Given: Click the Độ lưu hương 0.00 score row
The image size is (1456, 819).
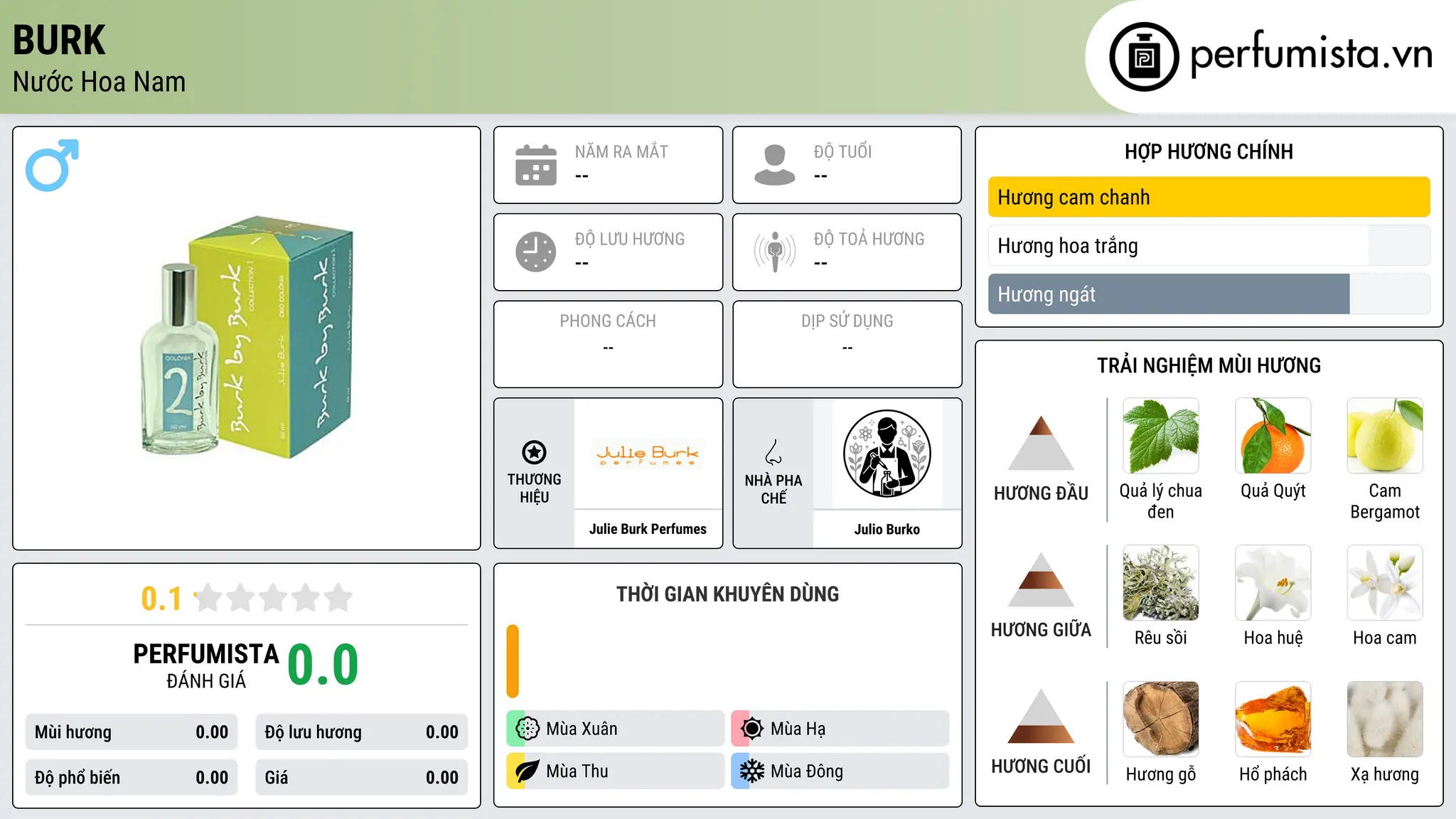Looking at the screenshot, I should tap(361, 732).
